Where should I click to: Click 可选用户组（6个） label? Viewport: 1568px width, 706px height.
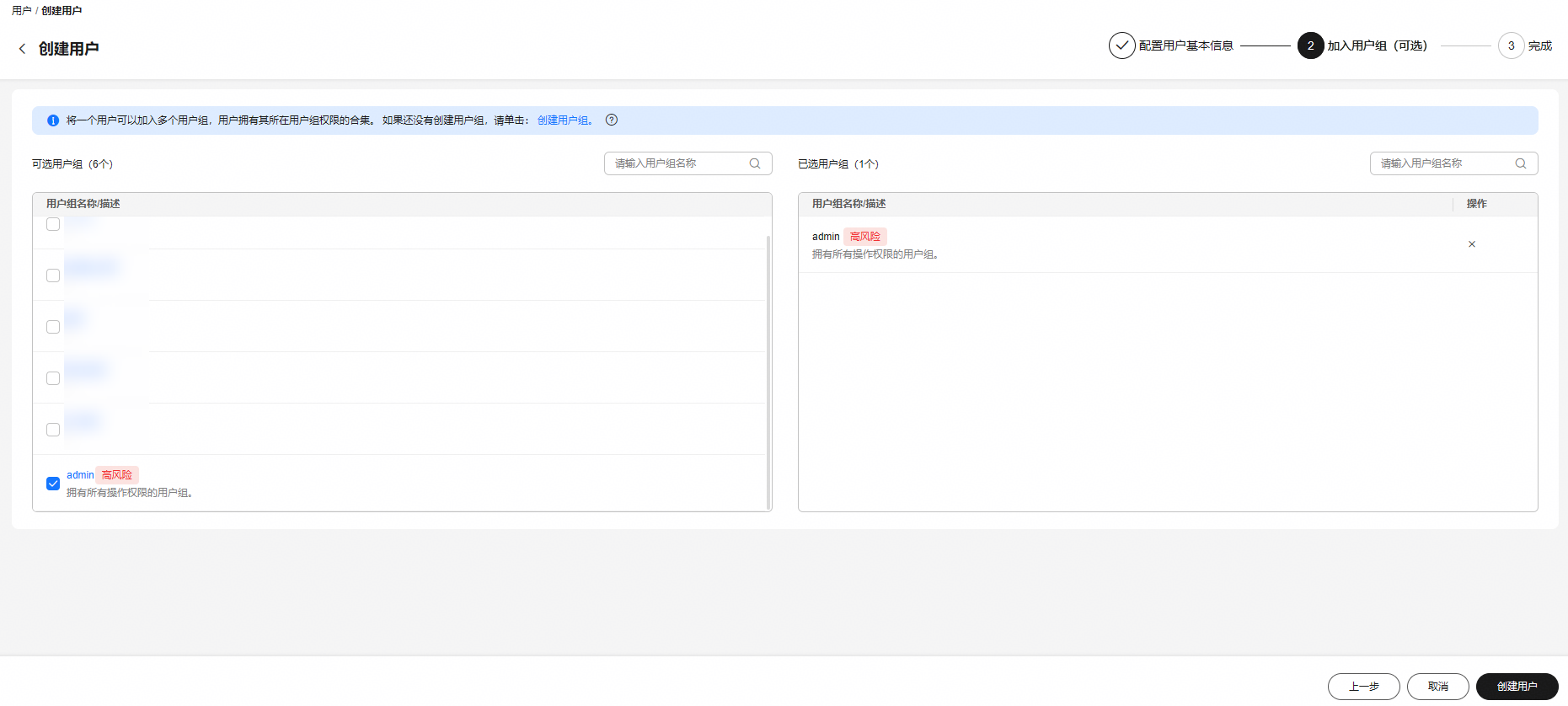tap(72, 164)
